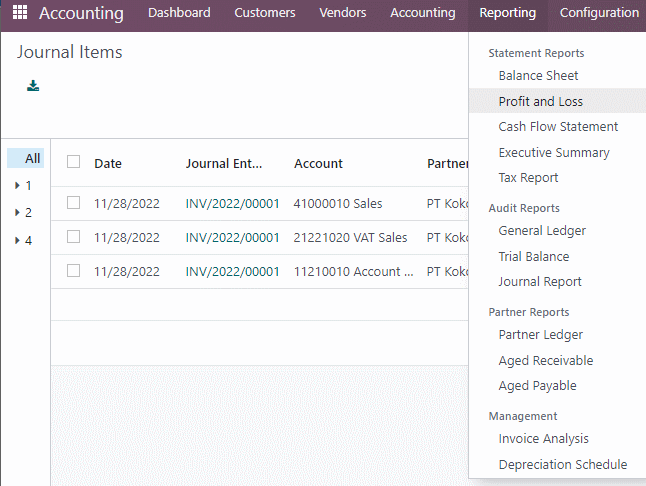646x486 pixels.
Task: Toggle the select-all checkbox in header
Action: (x=73, y=161)
